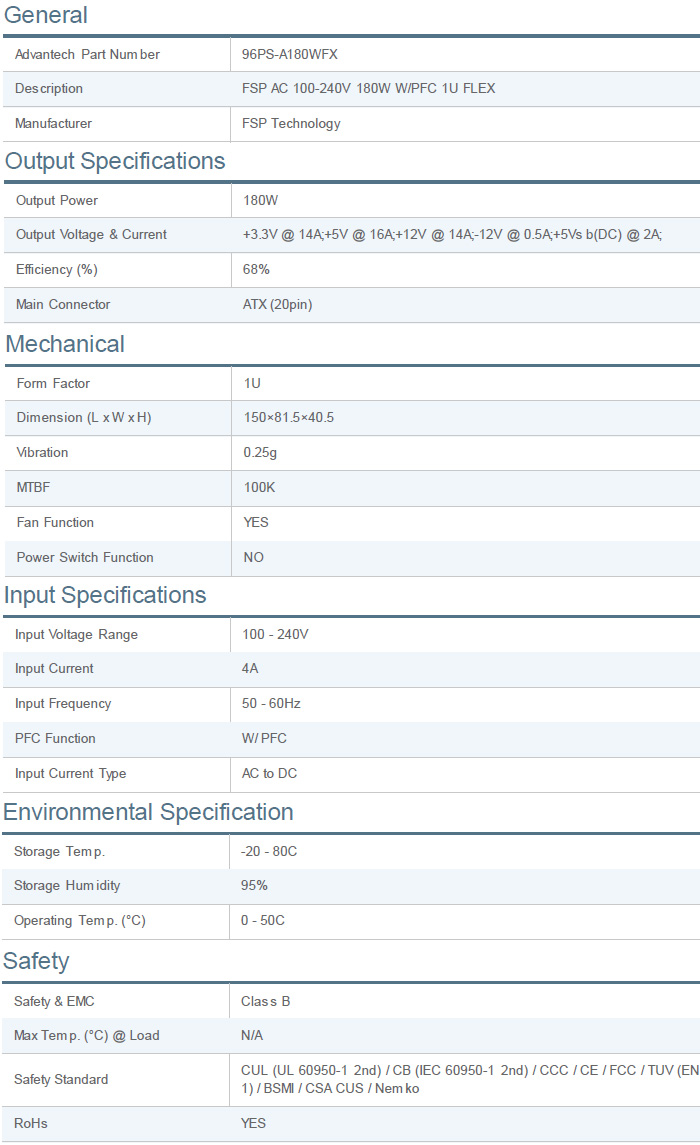Screen dimensions: 700x1145
Task: Select the part number 96PS-A180WFX
Action: pyautogui.click(x=296, y=54)
